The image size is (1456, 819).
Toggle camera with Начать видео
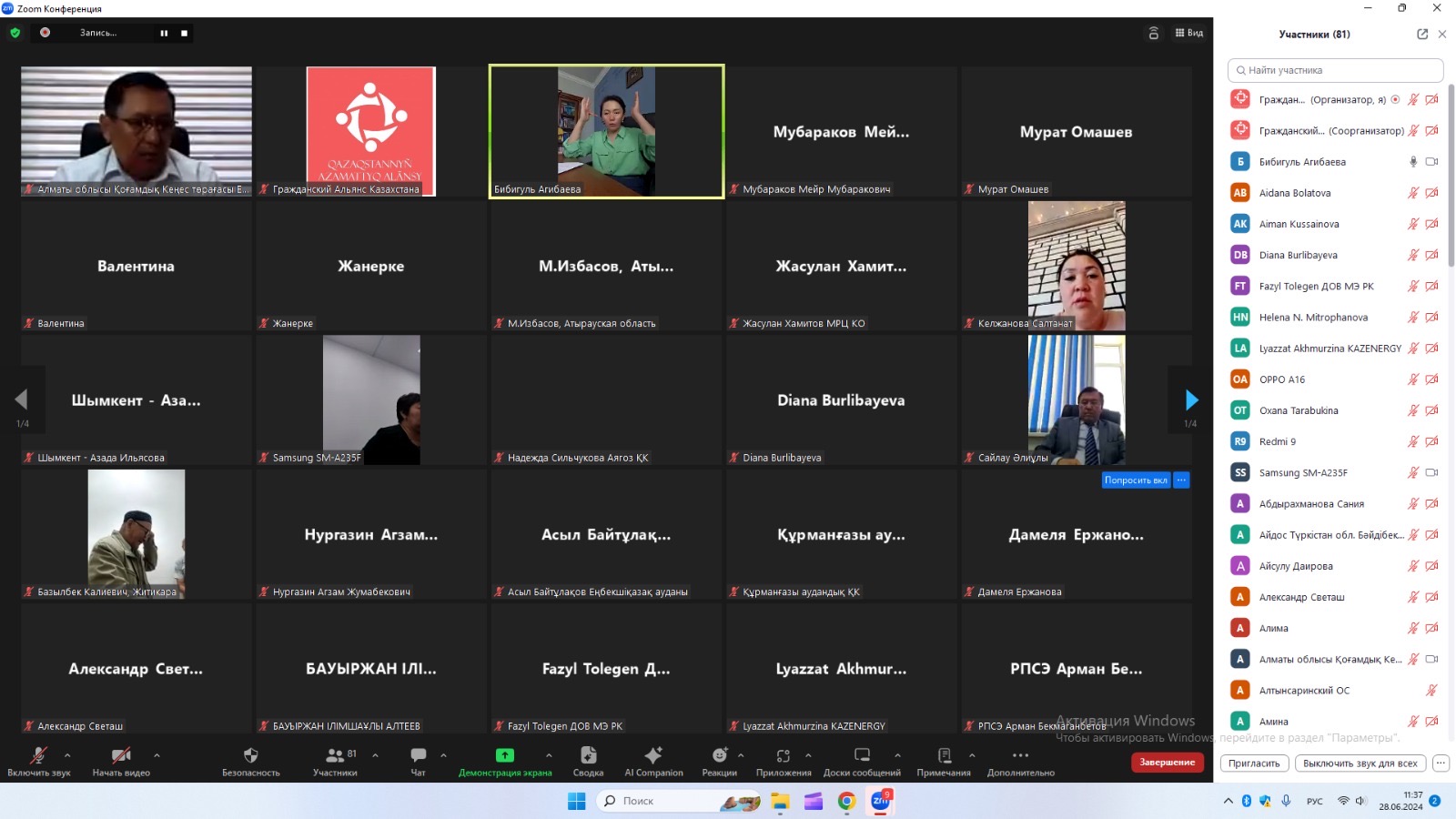pos(120,755)
